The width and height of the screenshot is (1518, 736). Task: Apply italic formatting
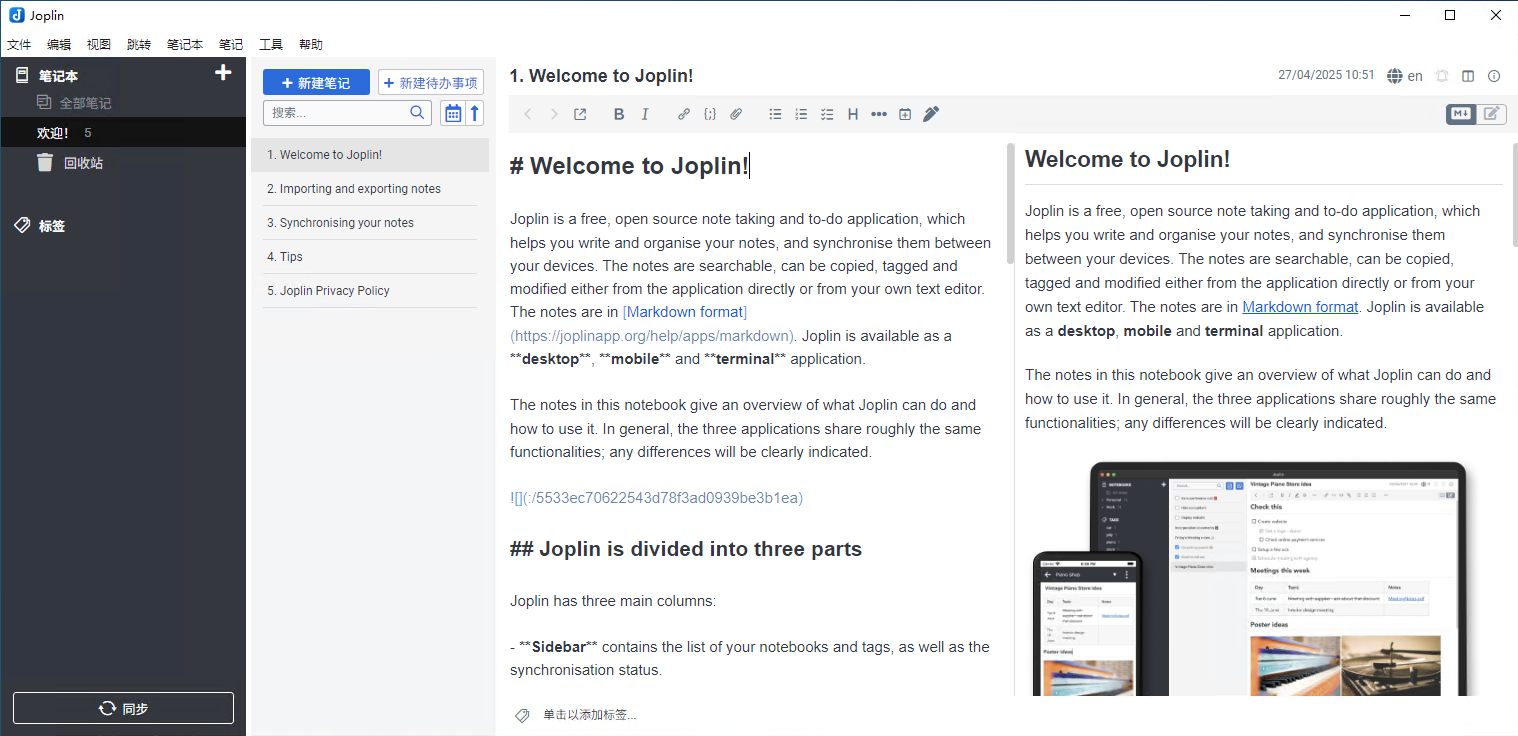coord(645,114)
